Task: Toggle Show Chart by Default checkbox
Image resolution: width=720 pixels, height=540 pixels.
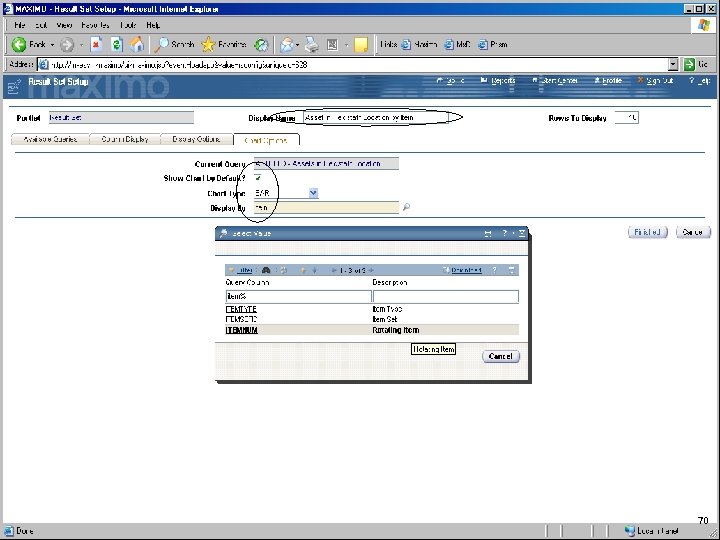Action: pyautogui.click(x=258, y=178)
